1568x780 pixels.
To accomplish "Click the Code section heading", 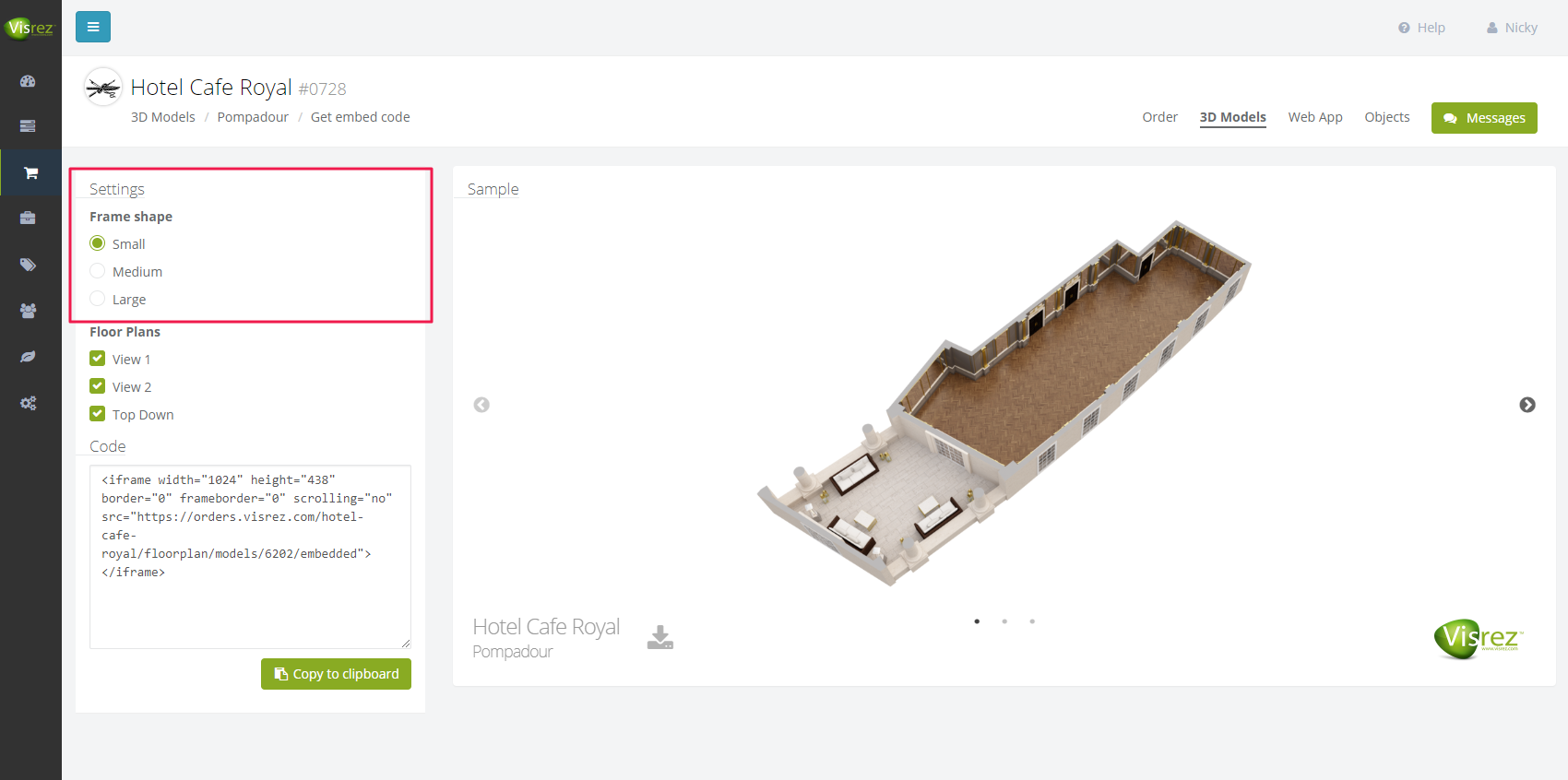I will pyautogui.click(x=107, y=446).
